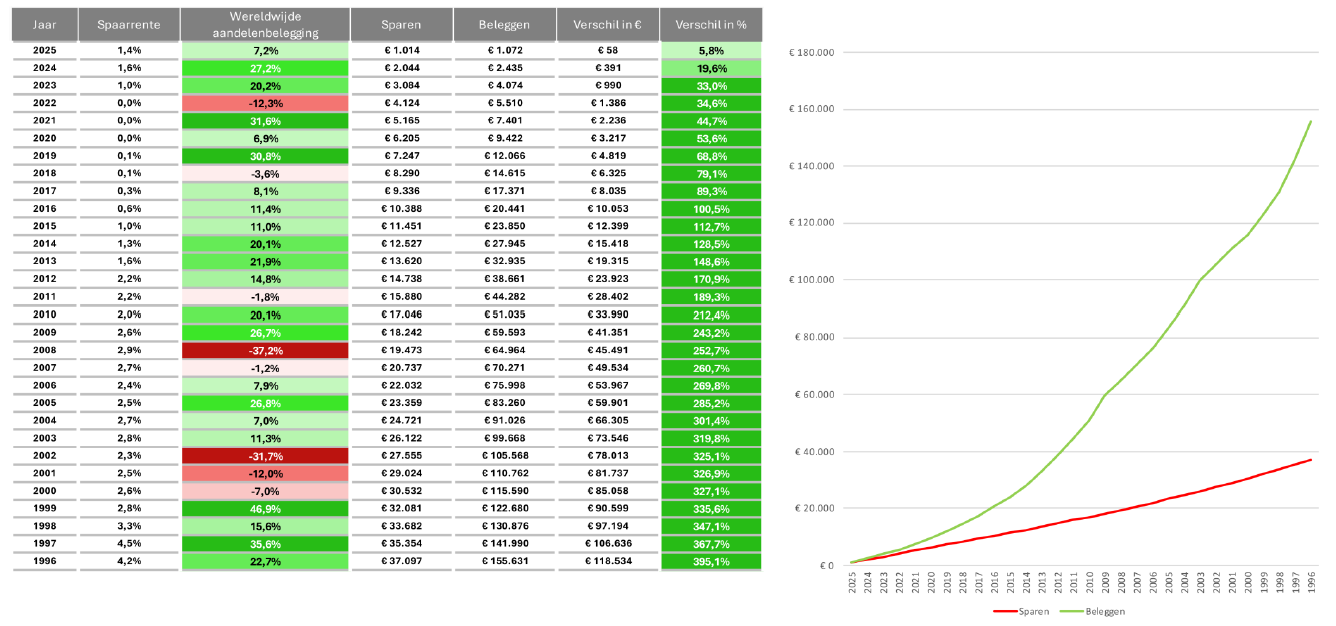Click the "Verschil in %" column header

pos(710,24)
